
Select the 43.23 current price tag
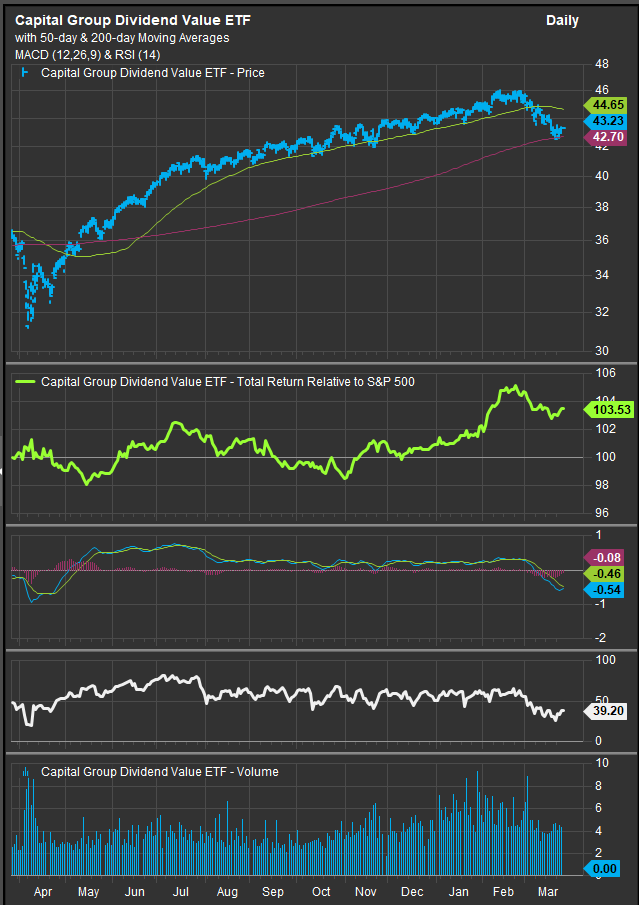(608, 120)
